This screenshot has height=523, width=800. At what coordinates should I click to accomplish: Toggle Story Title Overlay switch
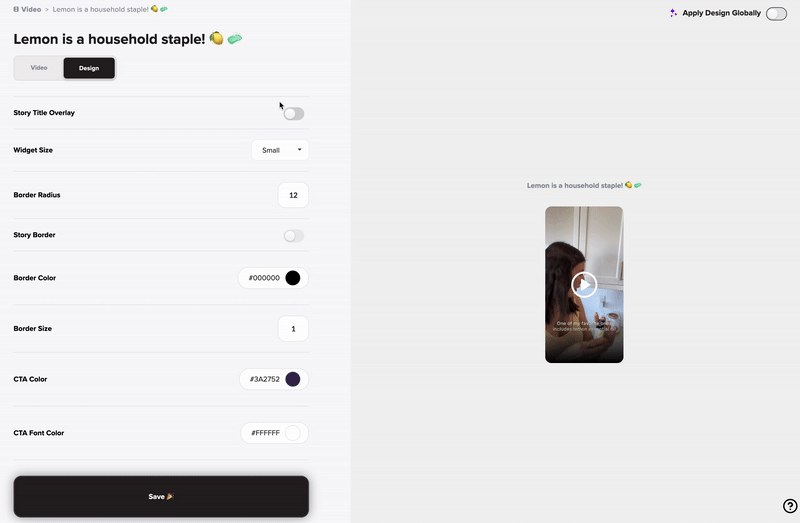point(294,114)
